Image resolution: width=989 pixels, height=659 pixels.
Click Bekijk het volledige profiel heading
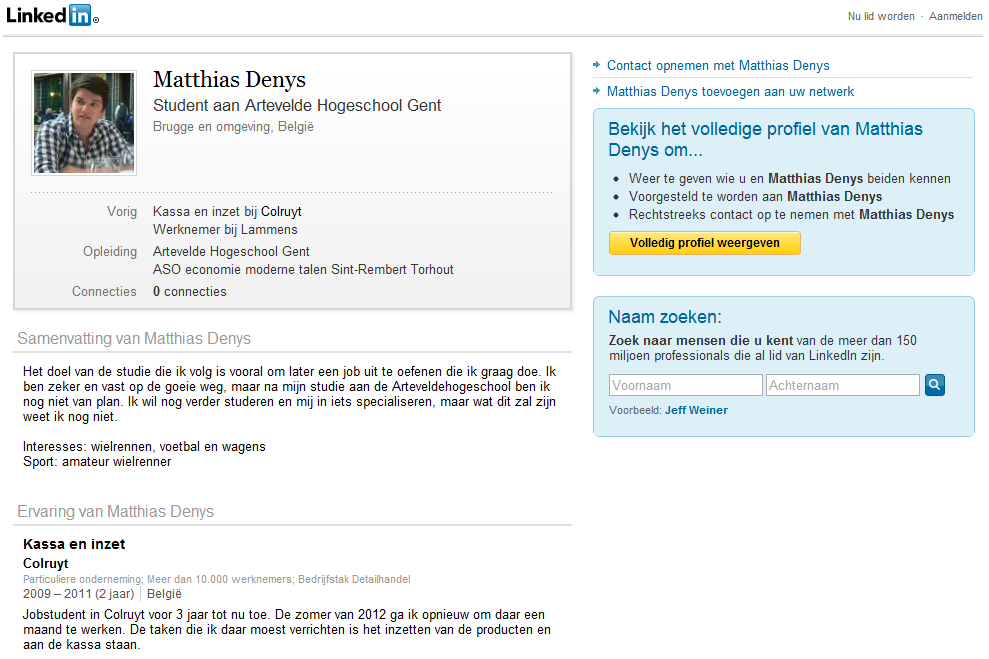pyautogui.click(x=765, y=139)
